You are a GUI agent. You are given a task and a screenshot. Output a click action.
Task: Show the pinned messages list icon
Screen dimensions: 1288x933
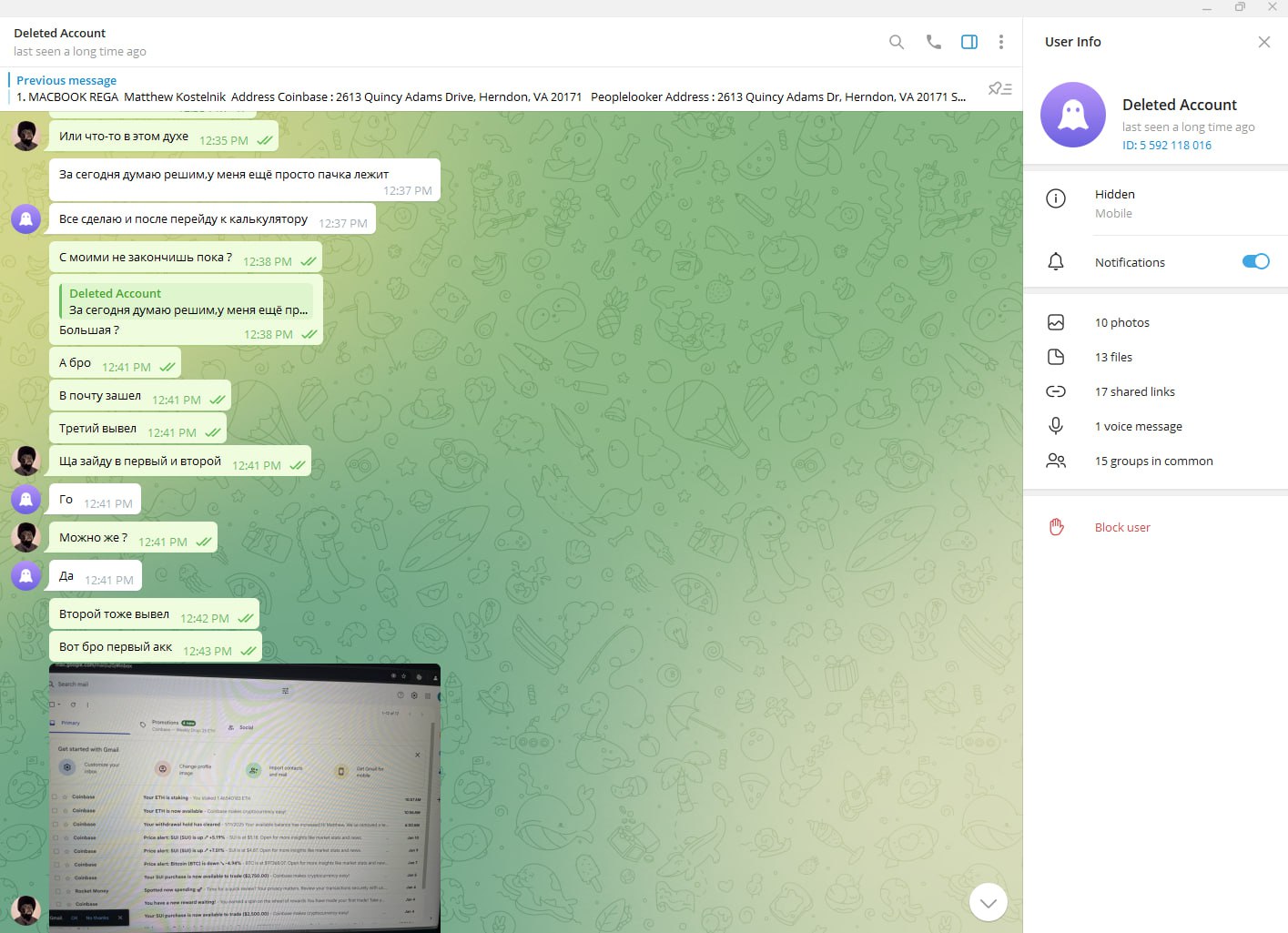[999, 88]
